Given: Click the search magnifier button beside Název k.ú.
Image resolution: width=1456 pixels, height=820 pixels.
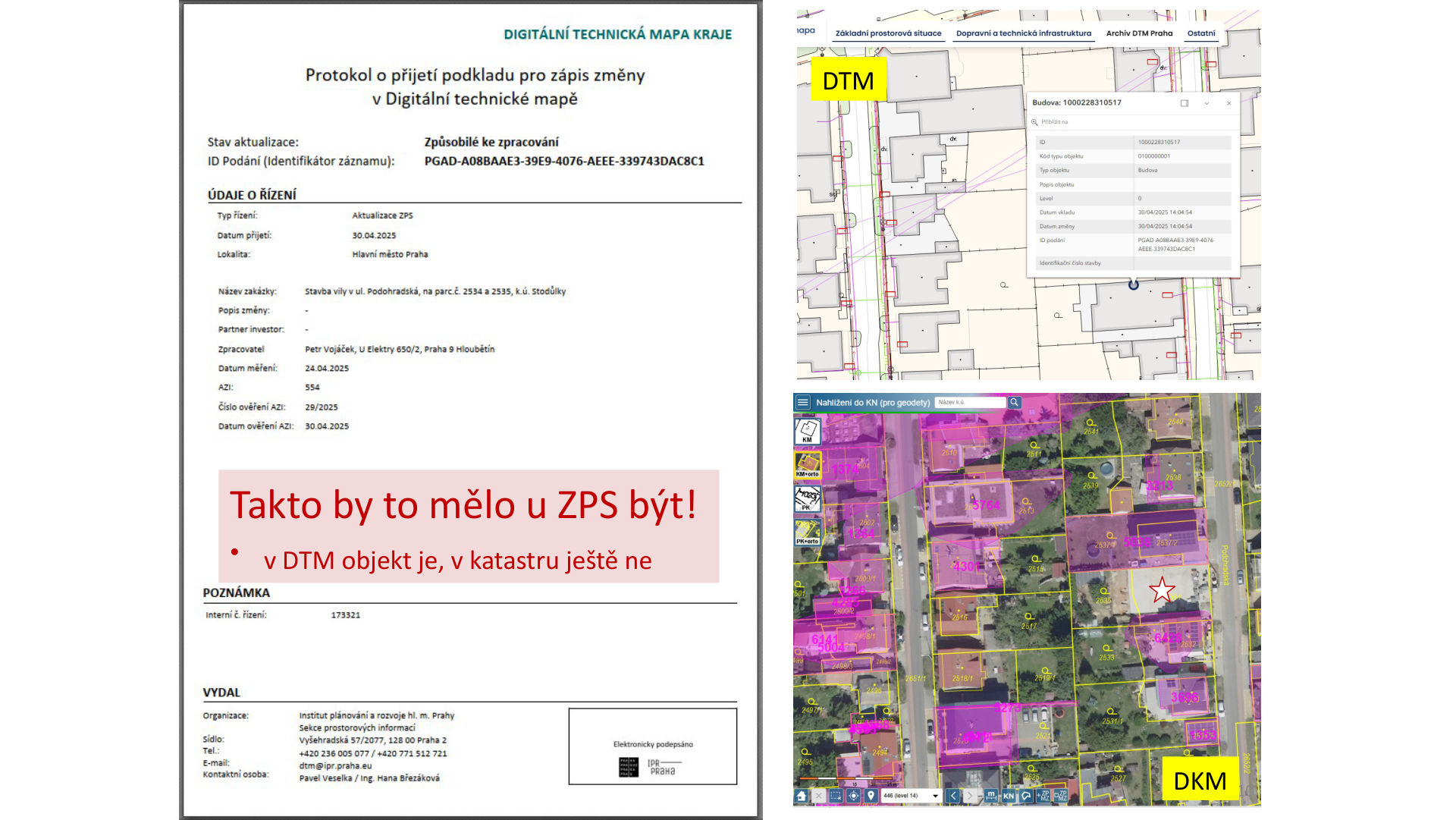Looking at the screenshot, I should point(1015,403).
